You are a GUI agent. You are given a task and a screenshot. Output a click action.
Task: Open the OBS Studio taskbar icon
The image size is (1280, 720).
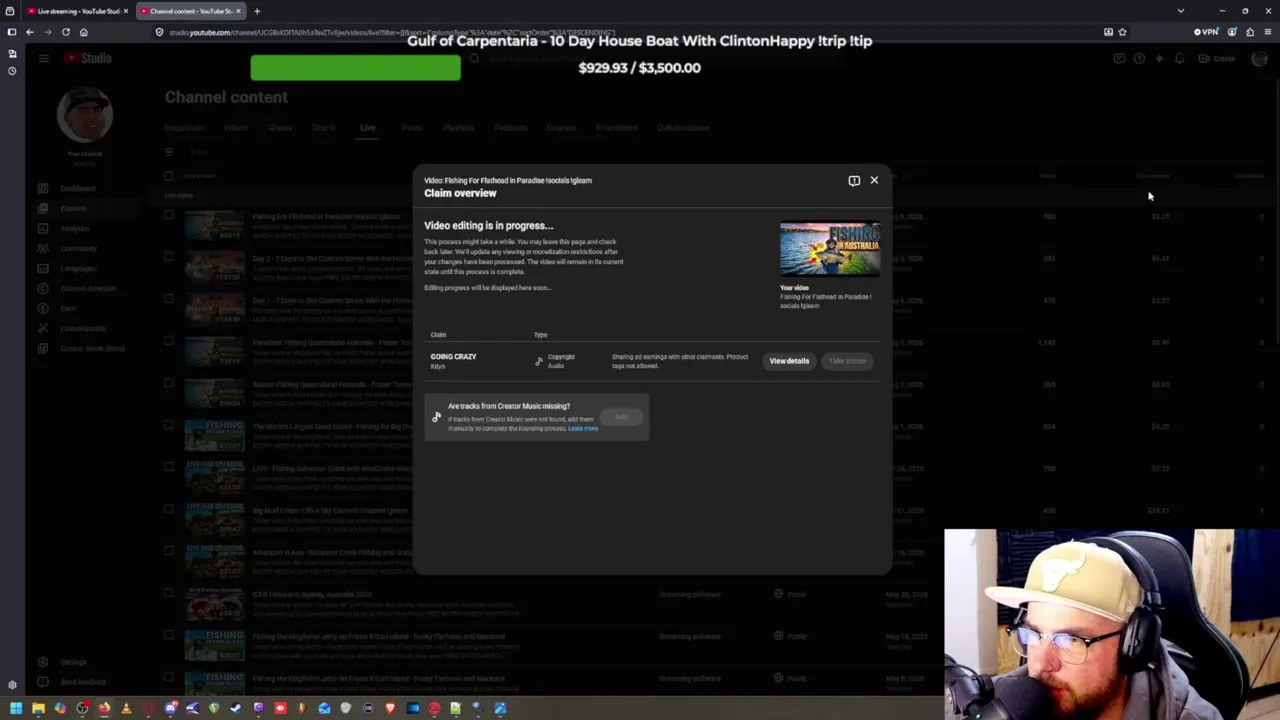(x=82, y=709)
